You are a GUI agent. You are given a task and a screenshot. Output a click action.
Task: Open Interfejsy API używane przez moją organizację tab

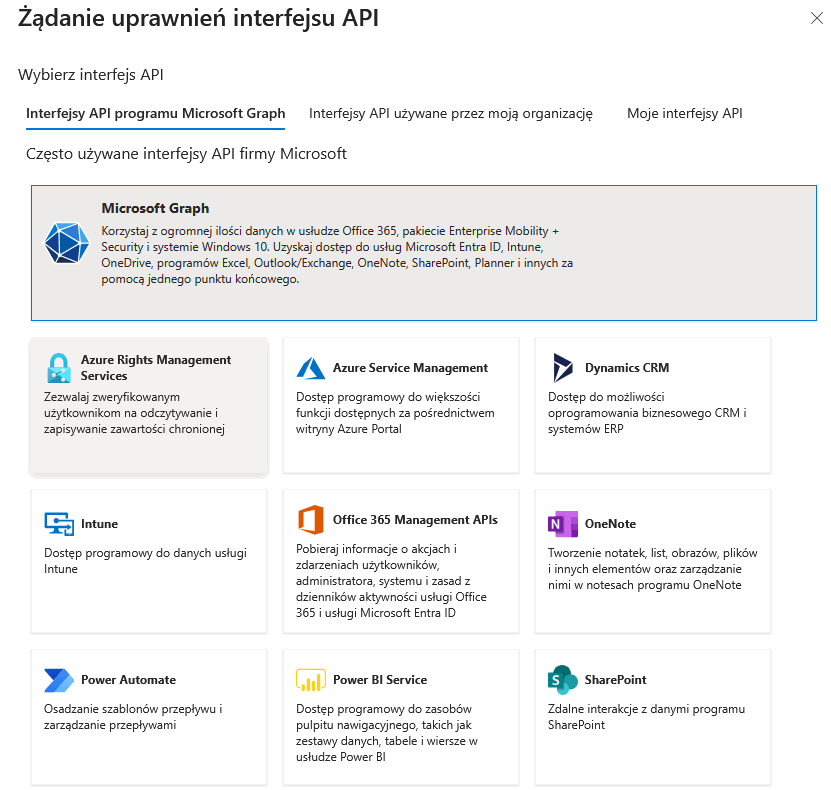coord(451,114)
